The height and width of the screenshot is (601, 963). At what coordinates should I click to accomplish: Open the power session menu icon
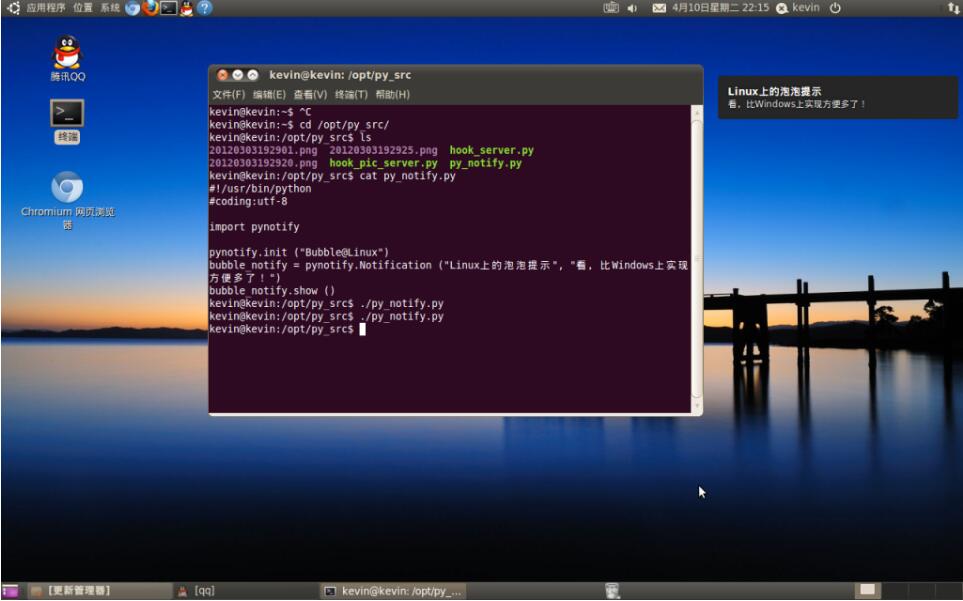[x=835, y=8]
